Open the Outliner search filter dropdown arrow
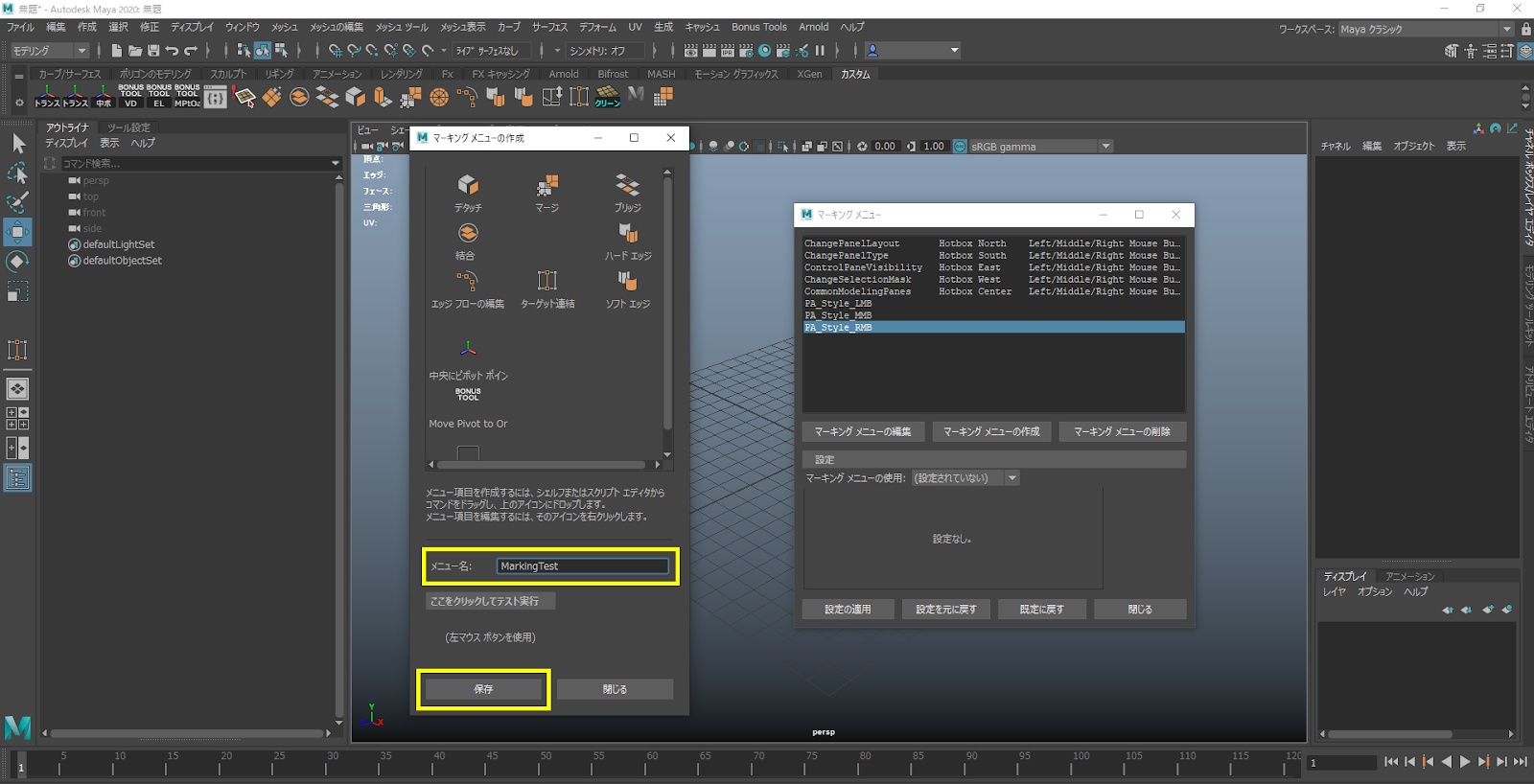Viewport: 1534px width, 784px height. 336,164
